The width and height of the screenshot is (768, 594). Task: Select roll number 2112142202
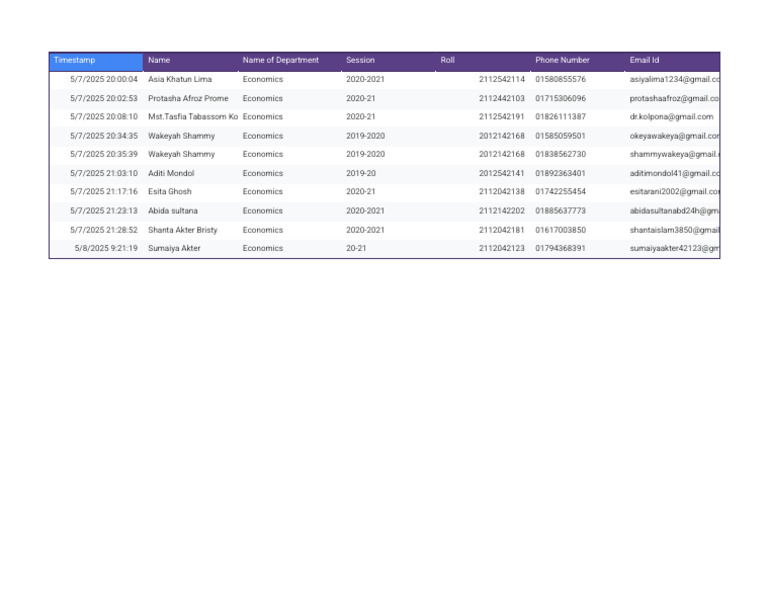502,211
